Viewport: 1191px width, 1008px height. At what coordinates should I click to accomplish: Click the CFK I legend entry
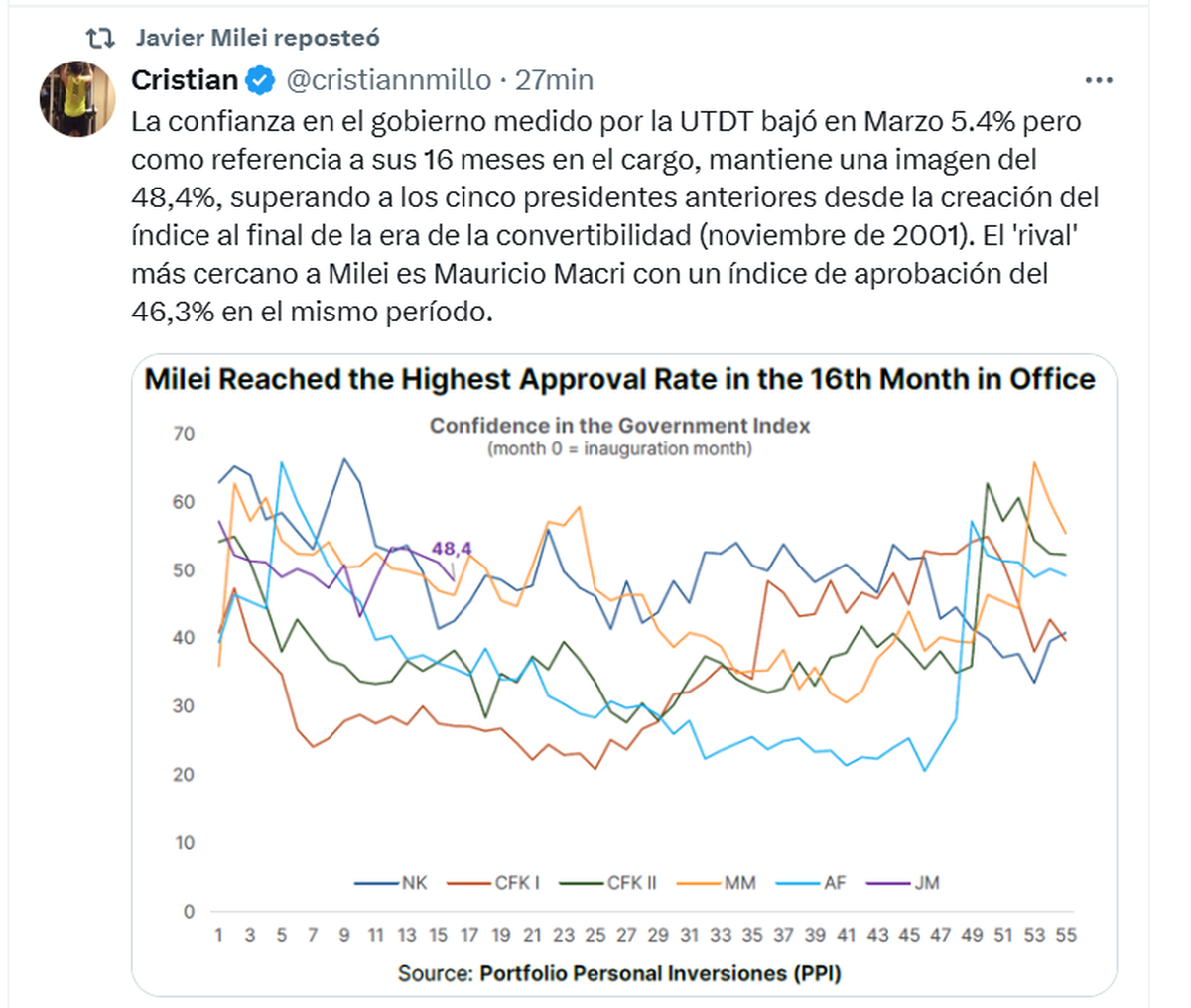(x=516, y=882)
